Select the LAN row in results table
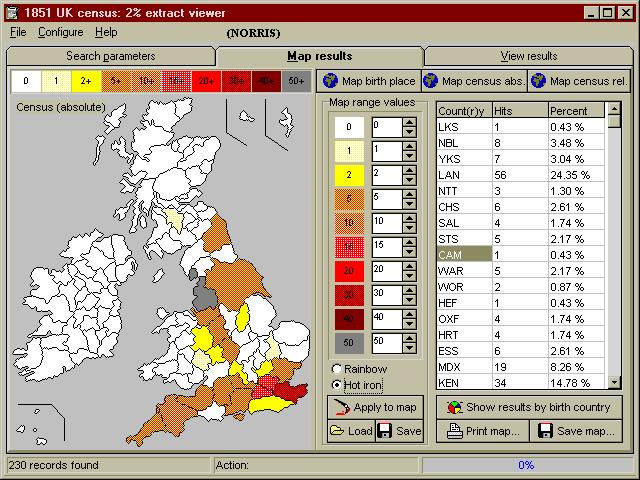Image resolution: width=640 pixels, height=480 pixels. coord(462,175)
